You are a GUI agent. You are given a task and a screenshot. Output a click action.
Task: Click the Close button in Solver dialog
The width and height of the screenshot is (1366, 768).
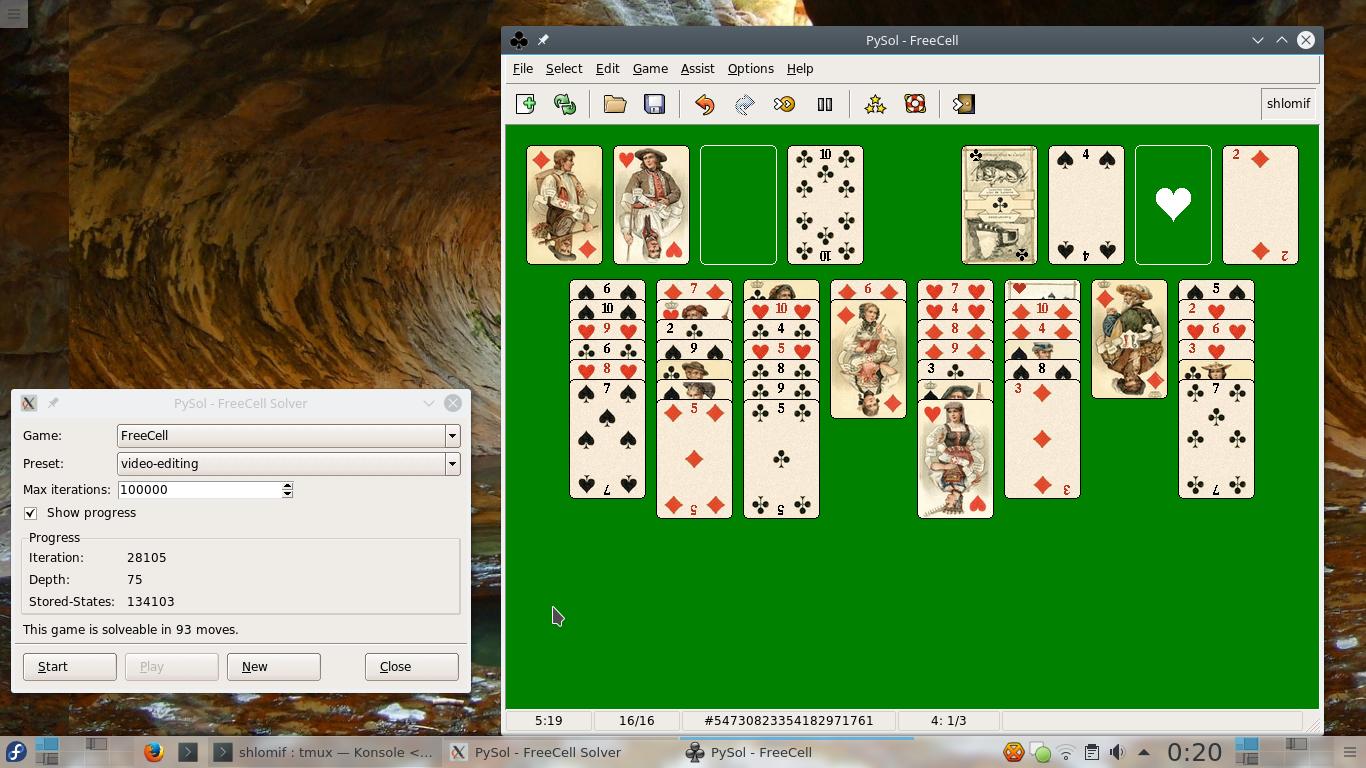[412, 667]
